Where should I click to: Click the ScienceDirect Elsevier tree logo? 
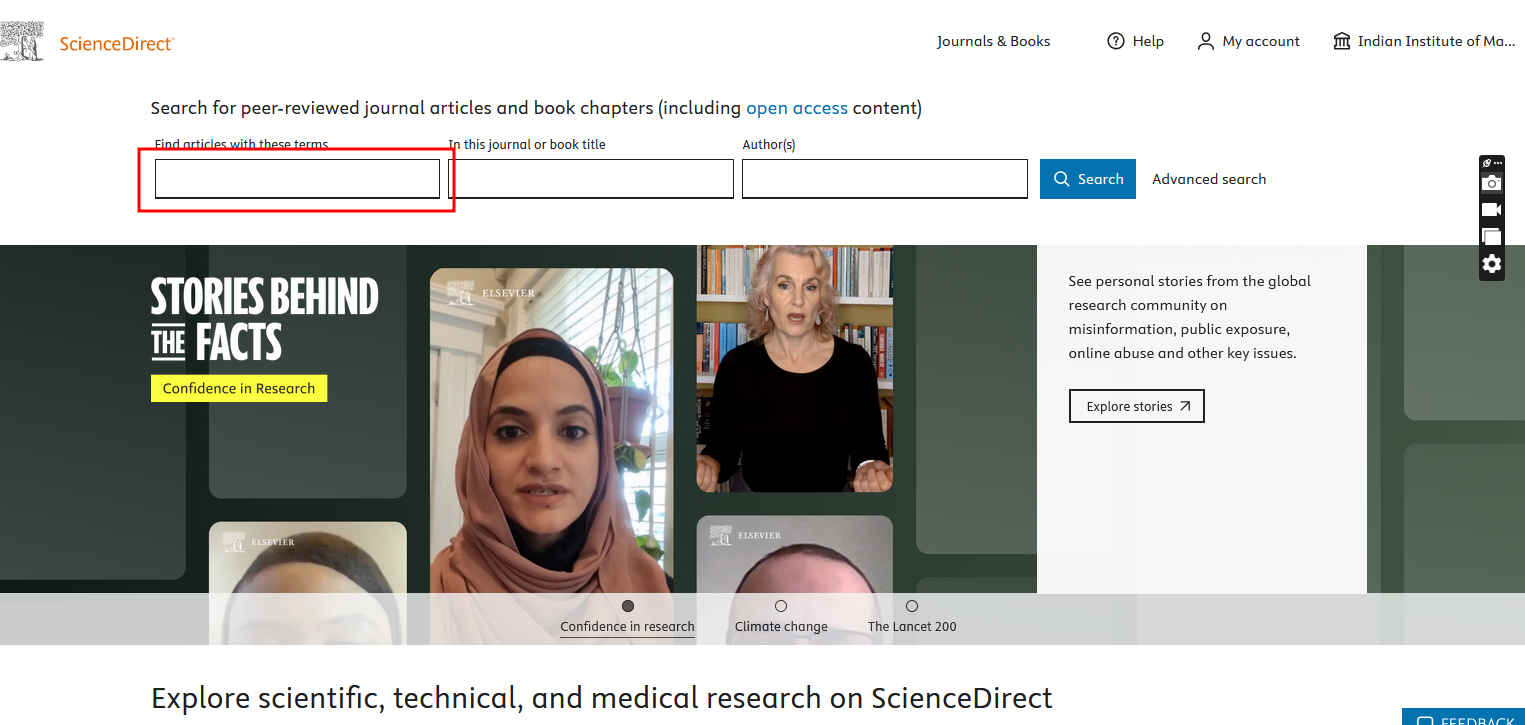(22, 42)
